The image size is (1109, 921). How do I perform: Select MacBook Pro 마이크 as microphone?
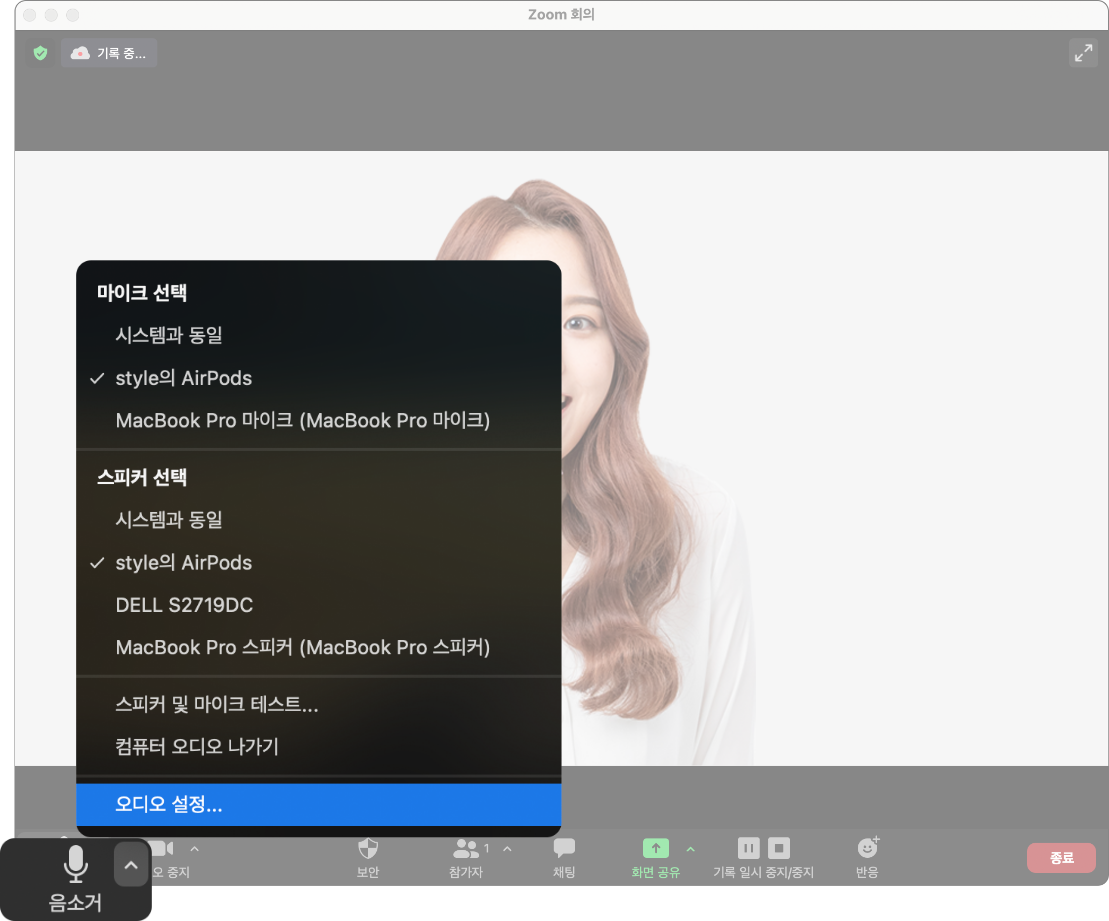[302, 421]
